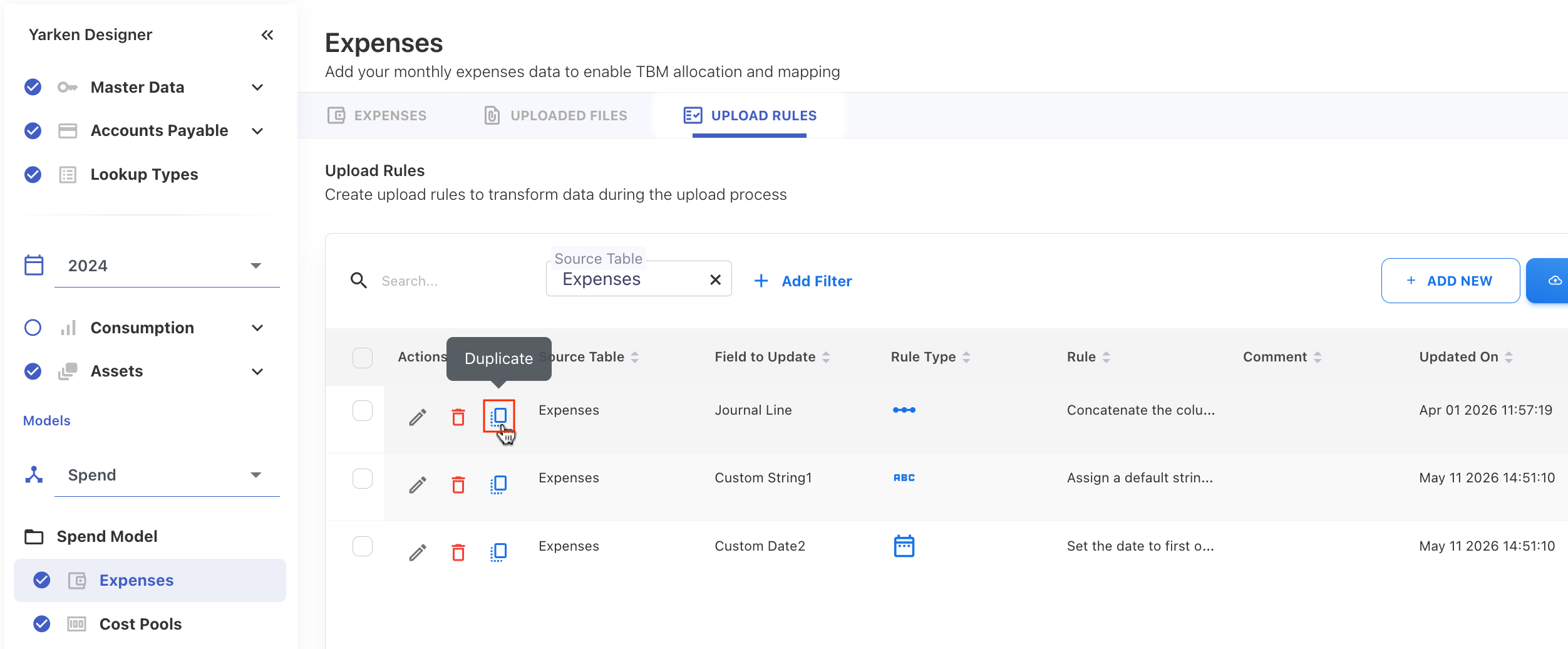Click the Expenses wallet icon in sidebar

pyautogui.click(x=77, y=581)
